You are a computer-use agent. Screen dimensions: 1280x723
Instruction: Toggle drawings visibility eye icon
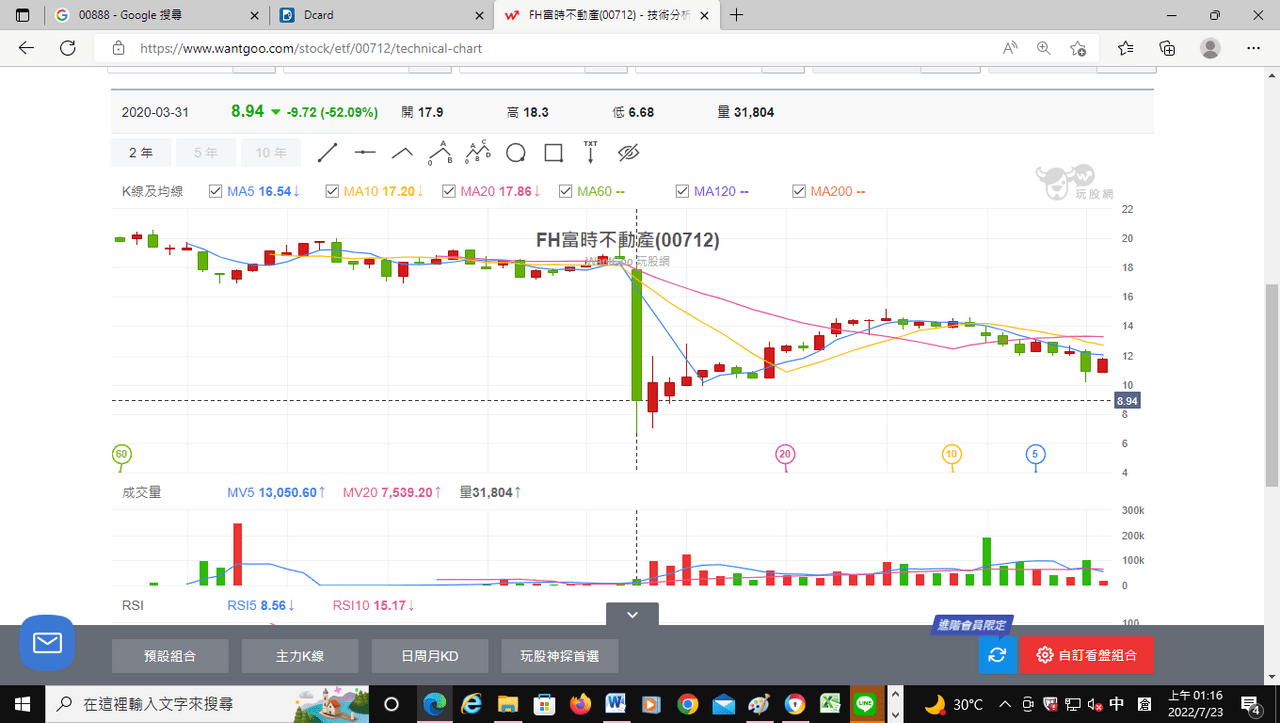(x=628, y=153)
